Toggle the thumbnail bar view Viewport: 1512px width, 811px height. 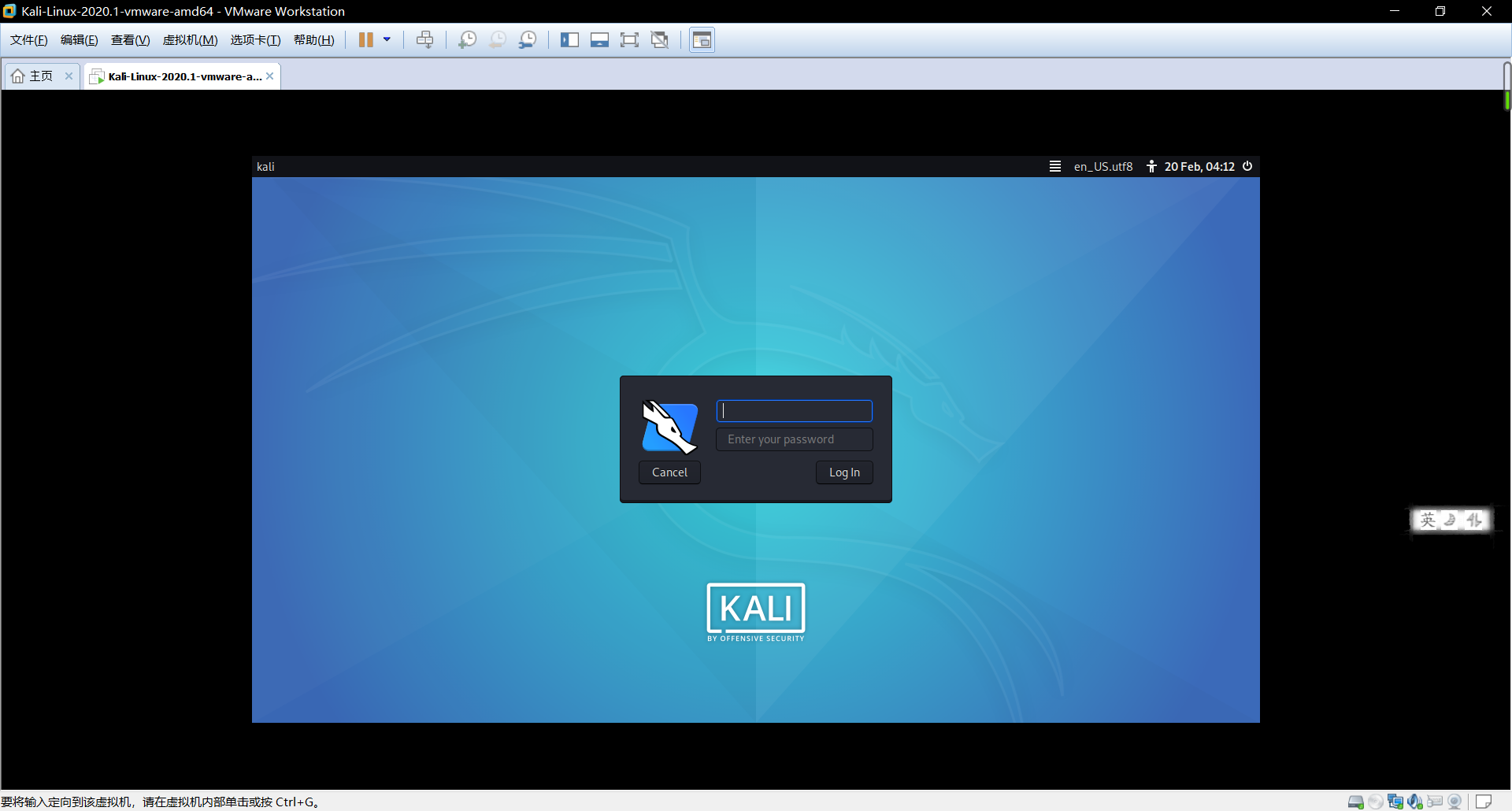[599, 40]
